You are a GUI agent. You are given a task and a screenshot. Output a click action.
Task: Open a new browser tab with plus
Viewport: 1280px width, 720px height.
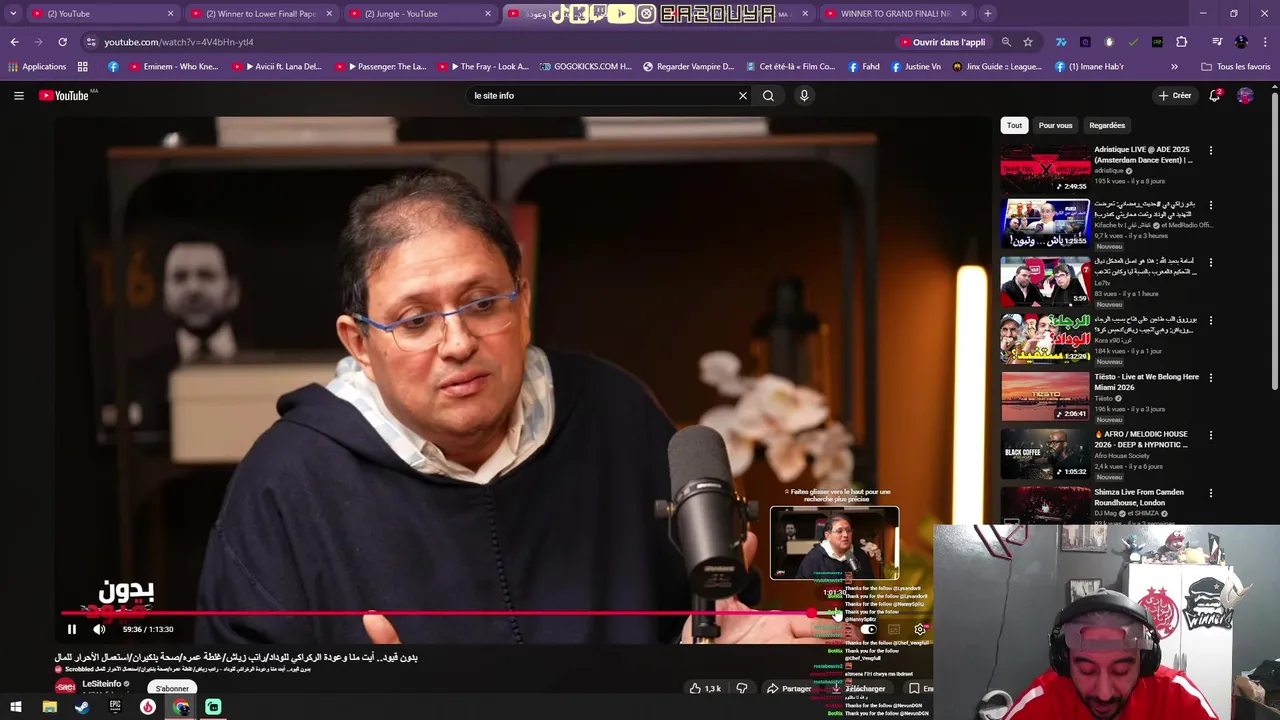click(x=988, y=14)
